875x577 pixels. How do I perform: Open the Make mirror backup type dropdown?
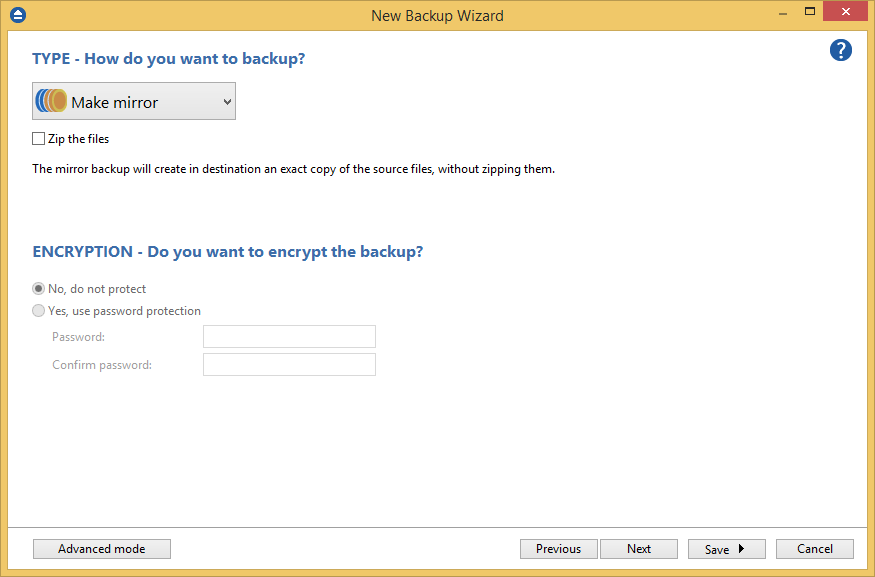tap(133, 100)
